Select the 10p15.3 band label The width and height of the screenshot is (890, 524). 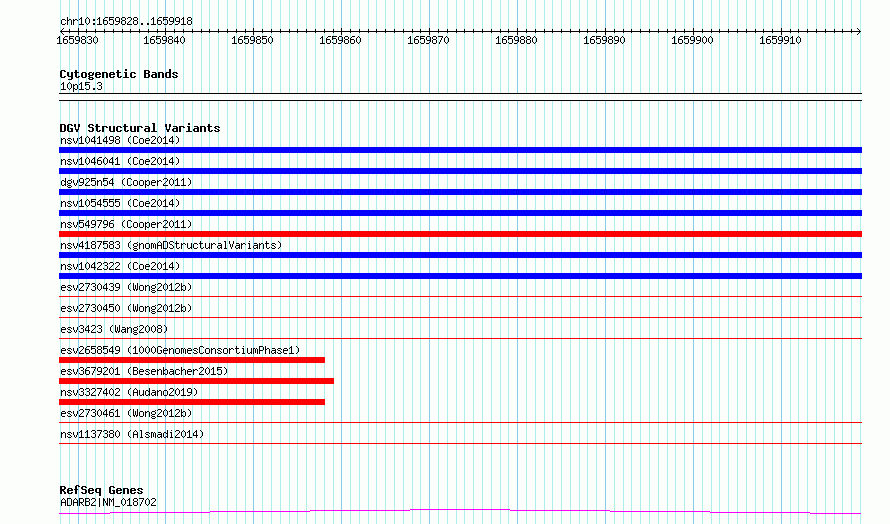(81, 86)
